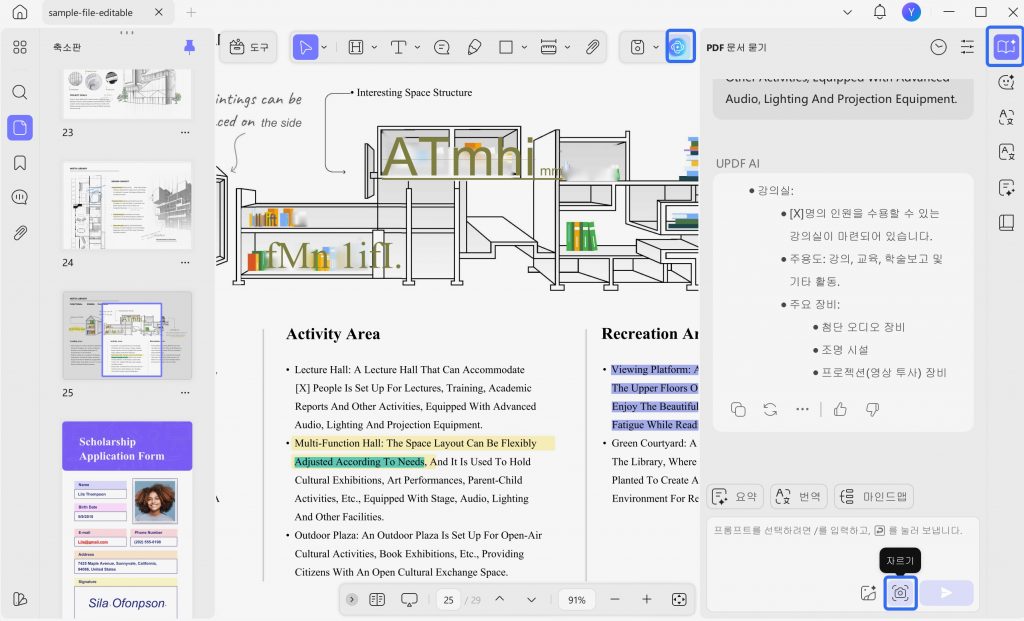Open more options for the AI response
Screen dimensions: 1024x621
pos(803,409)
